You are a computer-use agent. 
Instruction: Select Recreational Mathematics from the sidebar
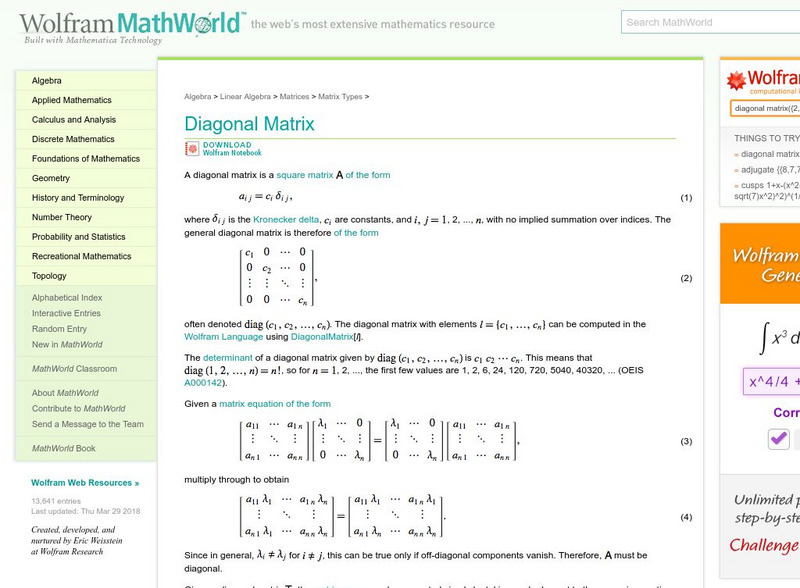[82, 256]
